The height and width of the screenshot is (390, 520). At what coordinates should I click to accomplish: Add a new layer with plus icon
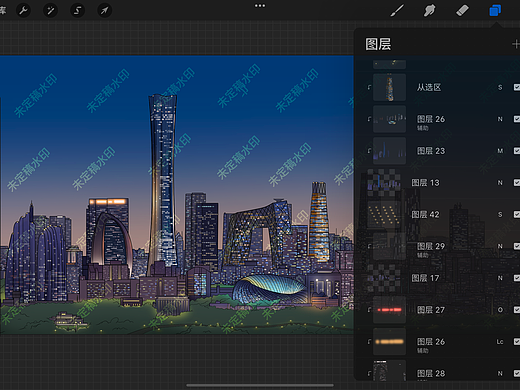516,44
